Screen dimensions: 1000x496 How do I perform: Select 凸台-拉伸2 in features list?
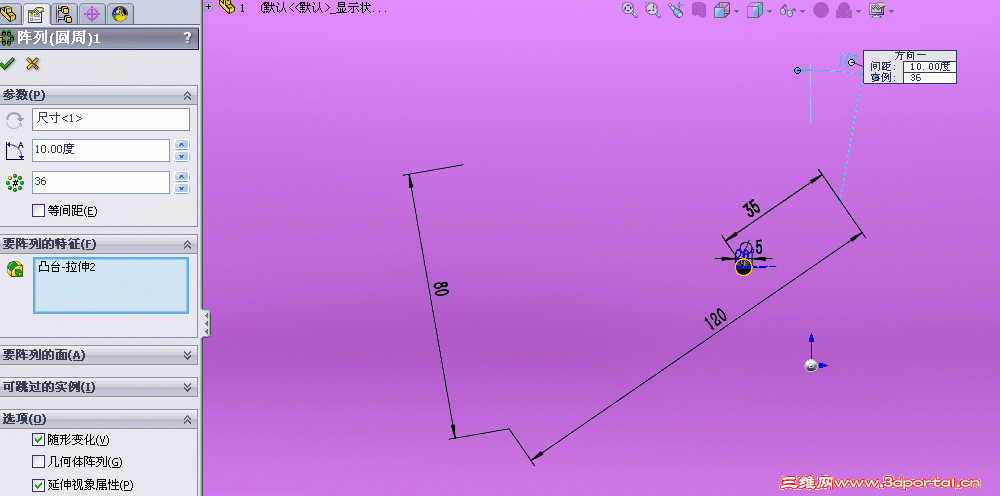tap(68, 267)
